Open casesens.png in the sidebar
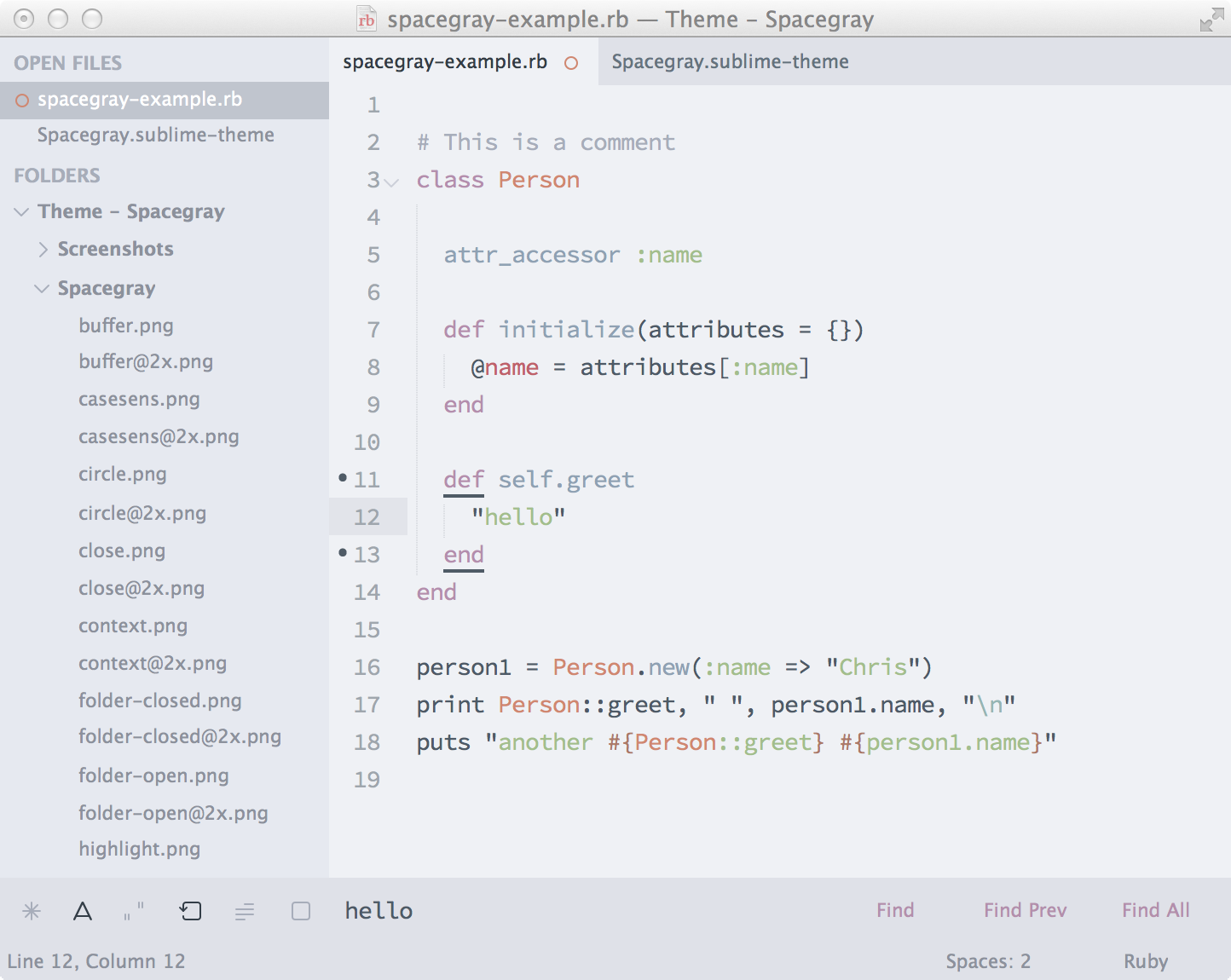Screen dimensions: 1231x980 [139, 399]
